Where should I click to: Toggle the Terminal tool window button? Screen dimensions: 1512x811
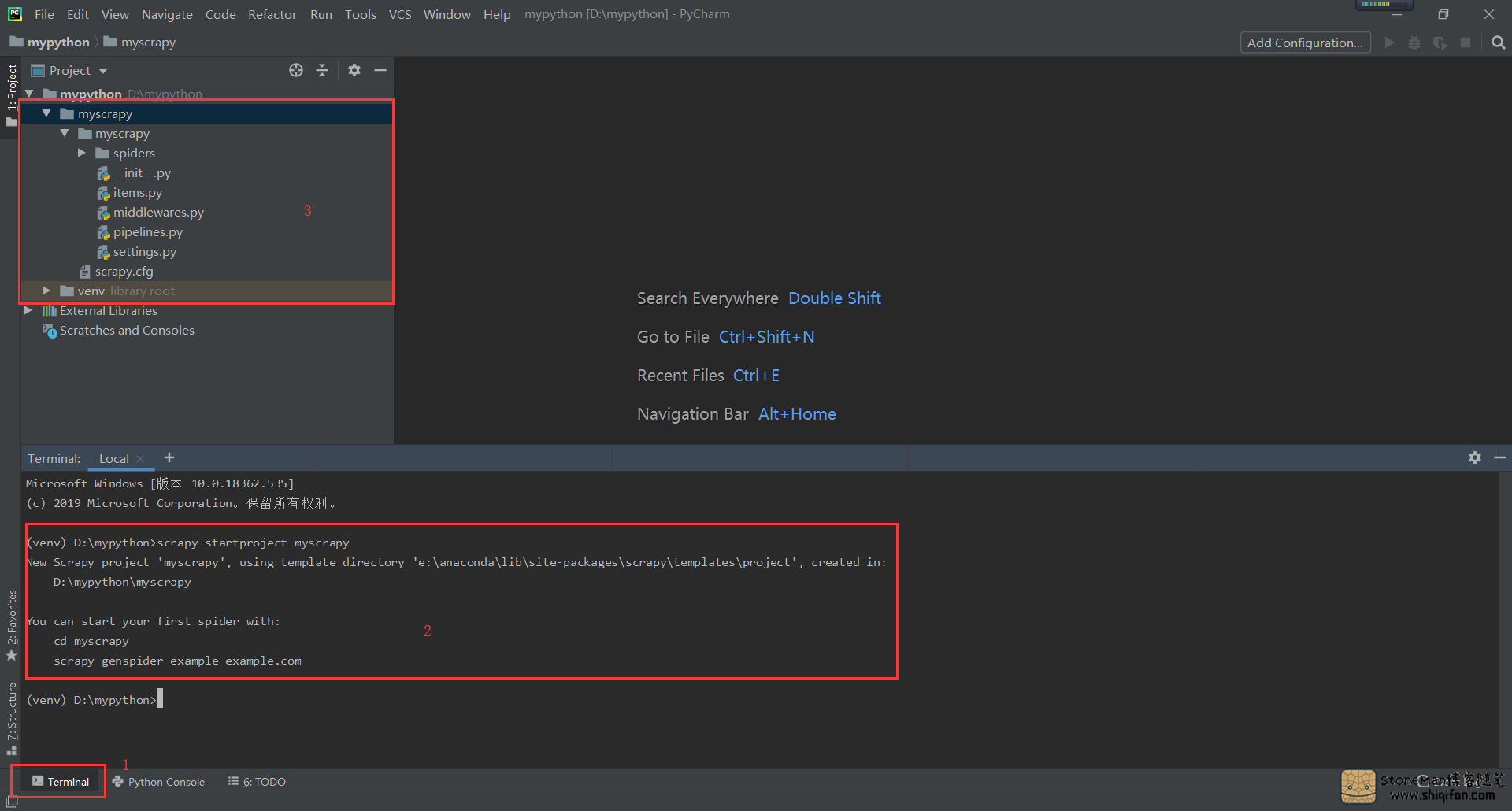point(60,781)
